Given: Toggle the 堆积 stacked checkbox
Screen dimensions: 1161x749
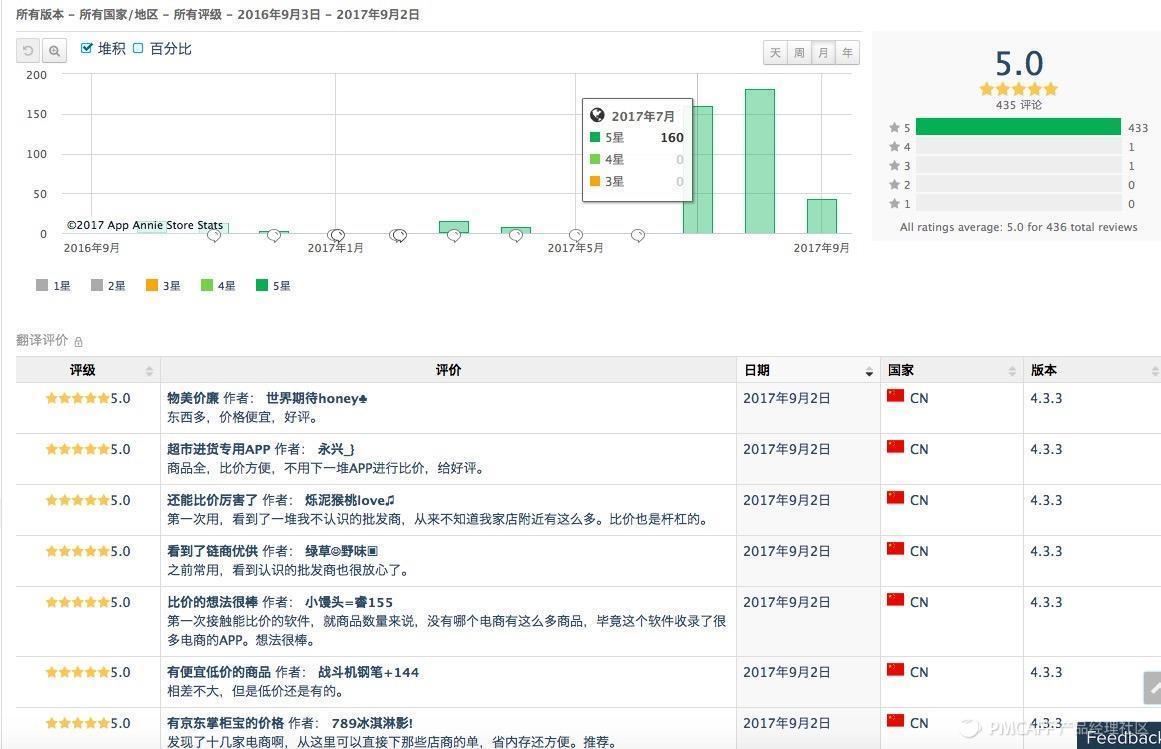Looking at the screenshot, I should tap(87, 48).
